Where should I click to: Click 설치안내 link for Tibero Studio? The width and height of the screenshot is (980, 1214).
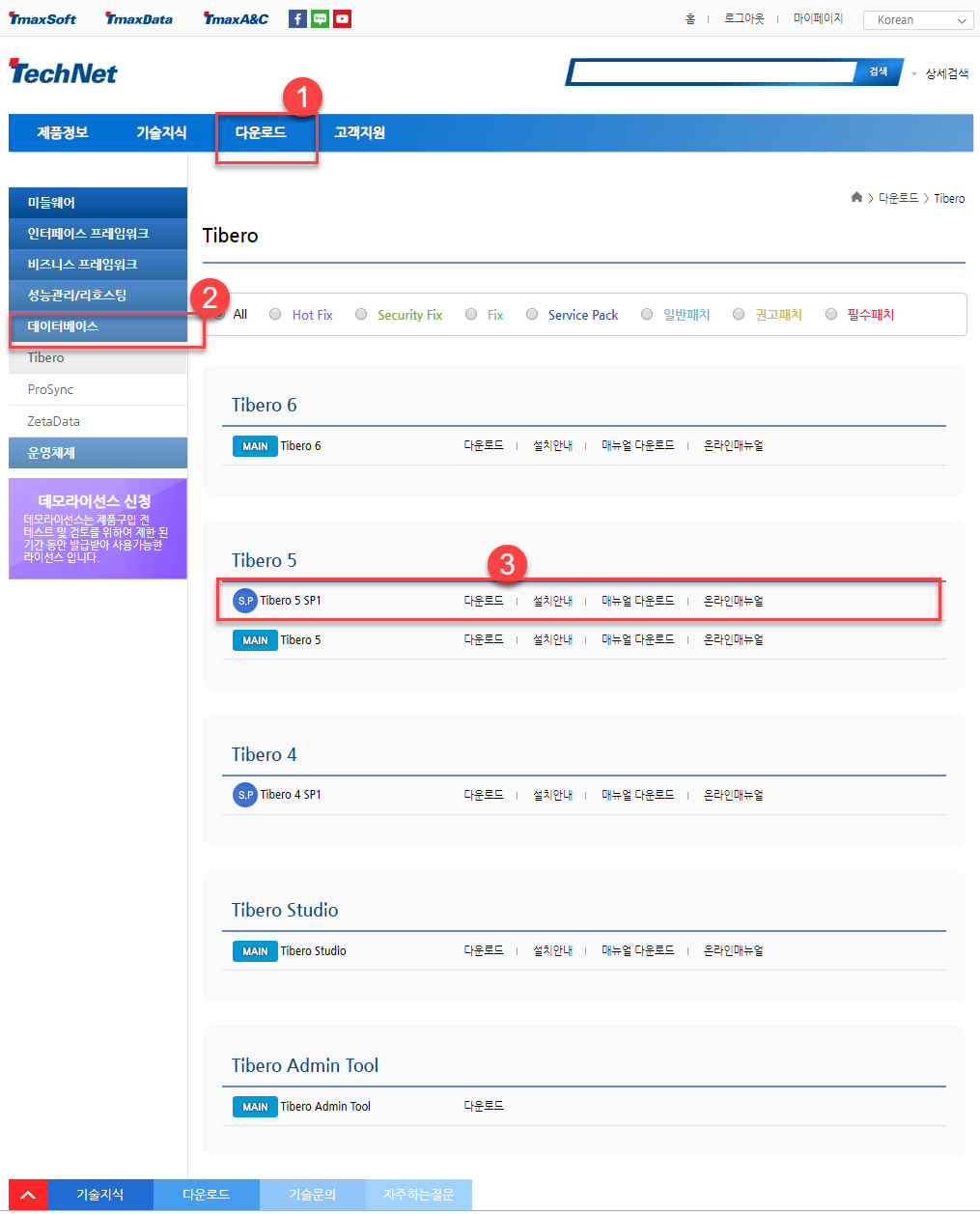(552, 950)
